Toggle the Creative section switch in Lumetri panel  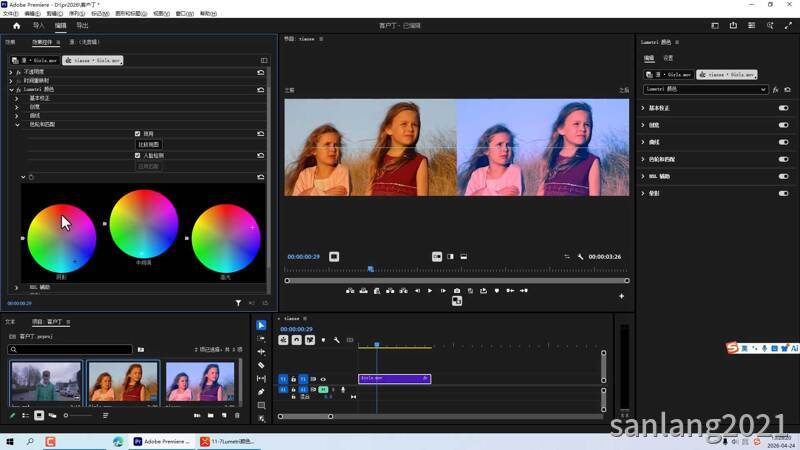(x=783, y=125)
